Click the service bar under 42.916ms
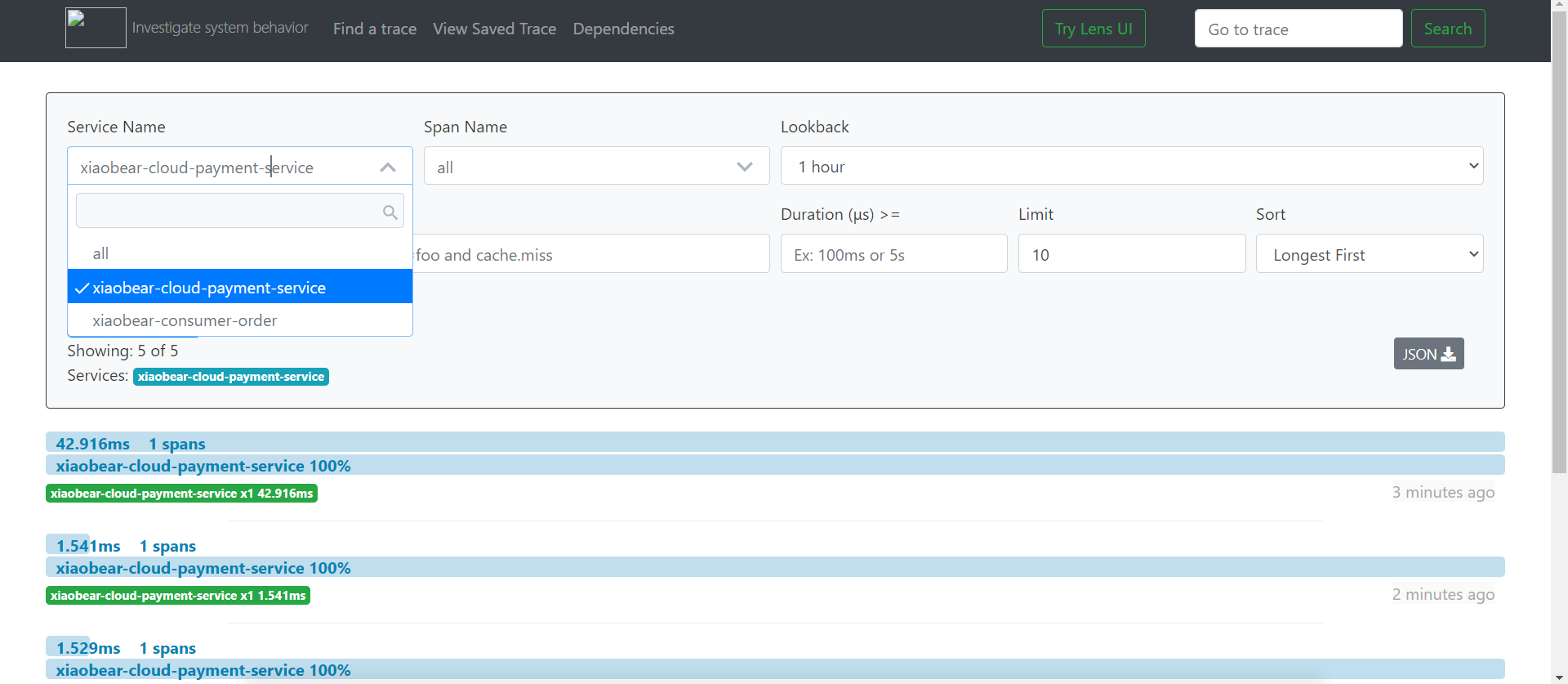The width and height of the screenshot is (1568, 684). click(x=775, y=465)
